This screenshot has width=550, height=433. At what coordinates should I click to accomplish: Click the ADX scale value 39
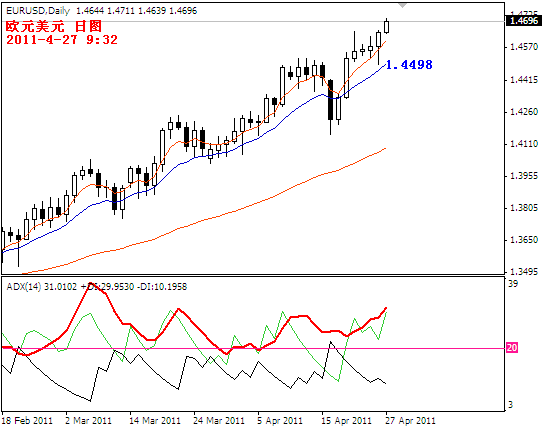[513, 284]
